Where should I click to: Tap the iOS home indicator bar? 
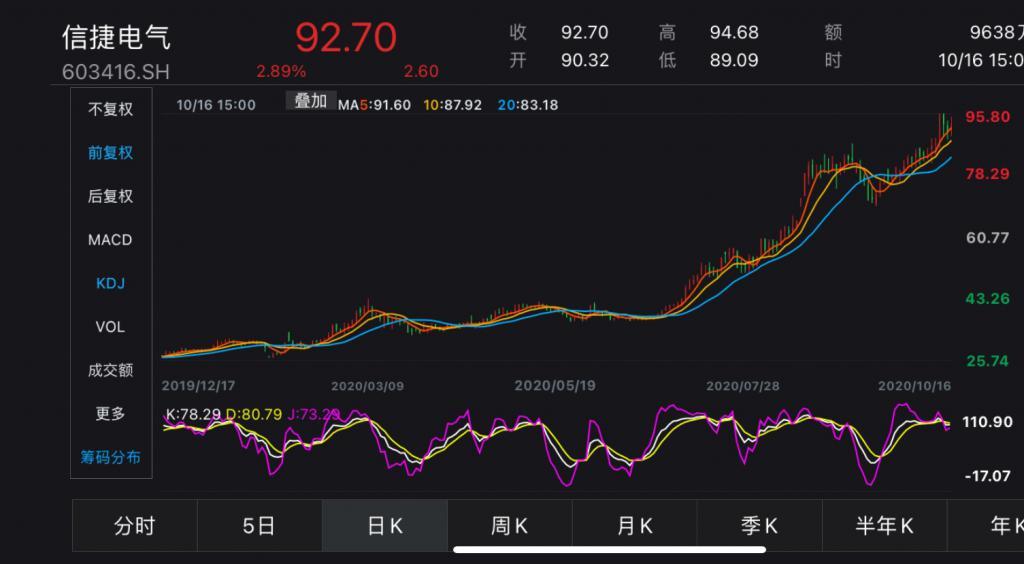(x=609, y=550)
